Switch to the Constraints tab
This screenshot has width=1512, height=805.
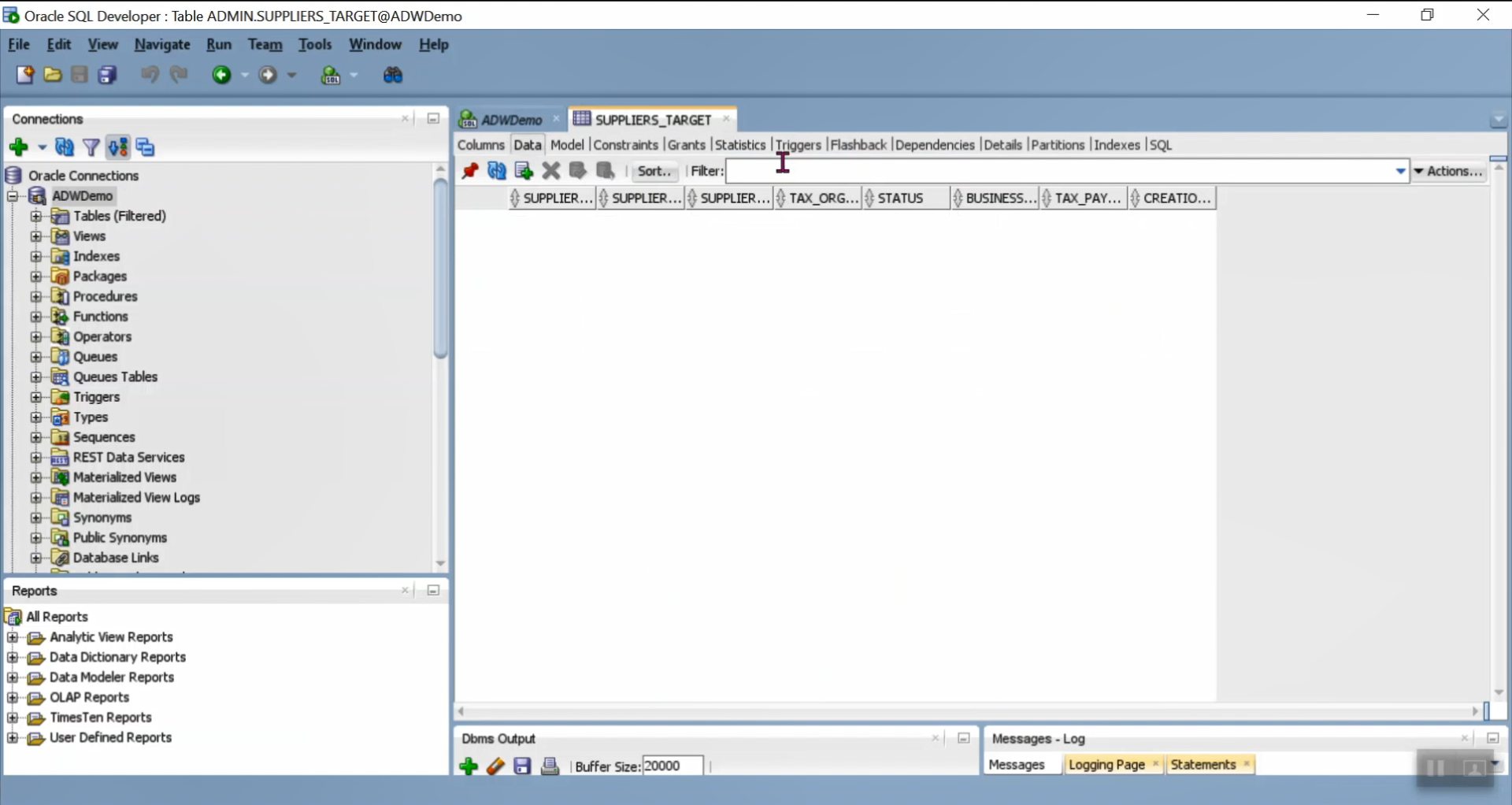tap(626, 145)
